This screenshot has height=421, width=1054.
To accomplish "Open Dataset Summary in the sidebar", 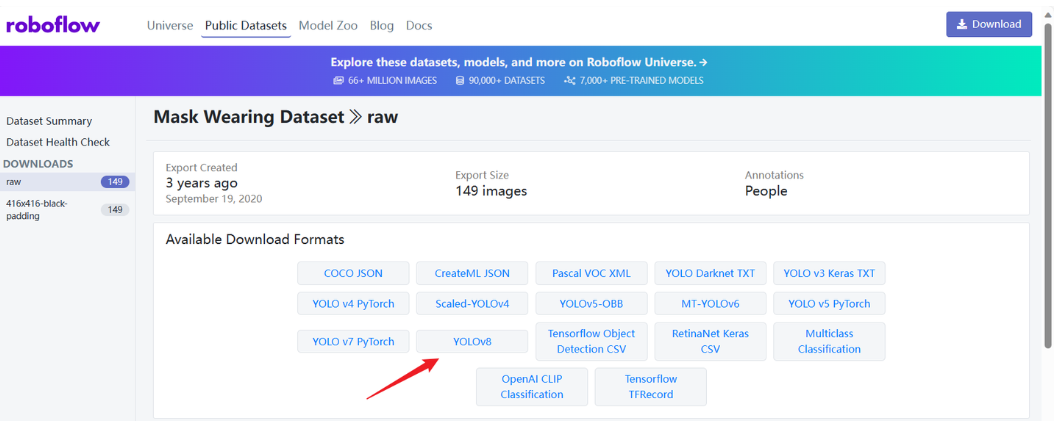I will pyautogui.click(x=49, y=121).
